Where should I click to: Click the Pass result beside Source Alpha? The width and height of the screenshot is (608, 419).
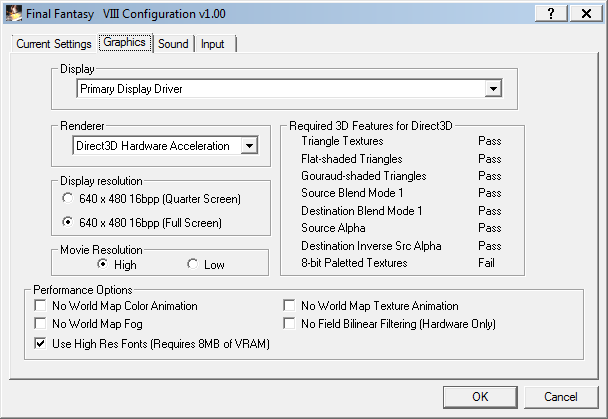pos(490,228)
